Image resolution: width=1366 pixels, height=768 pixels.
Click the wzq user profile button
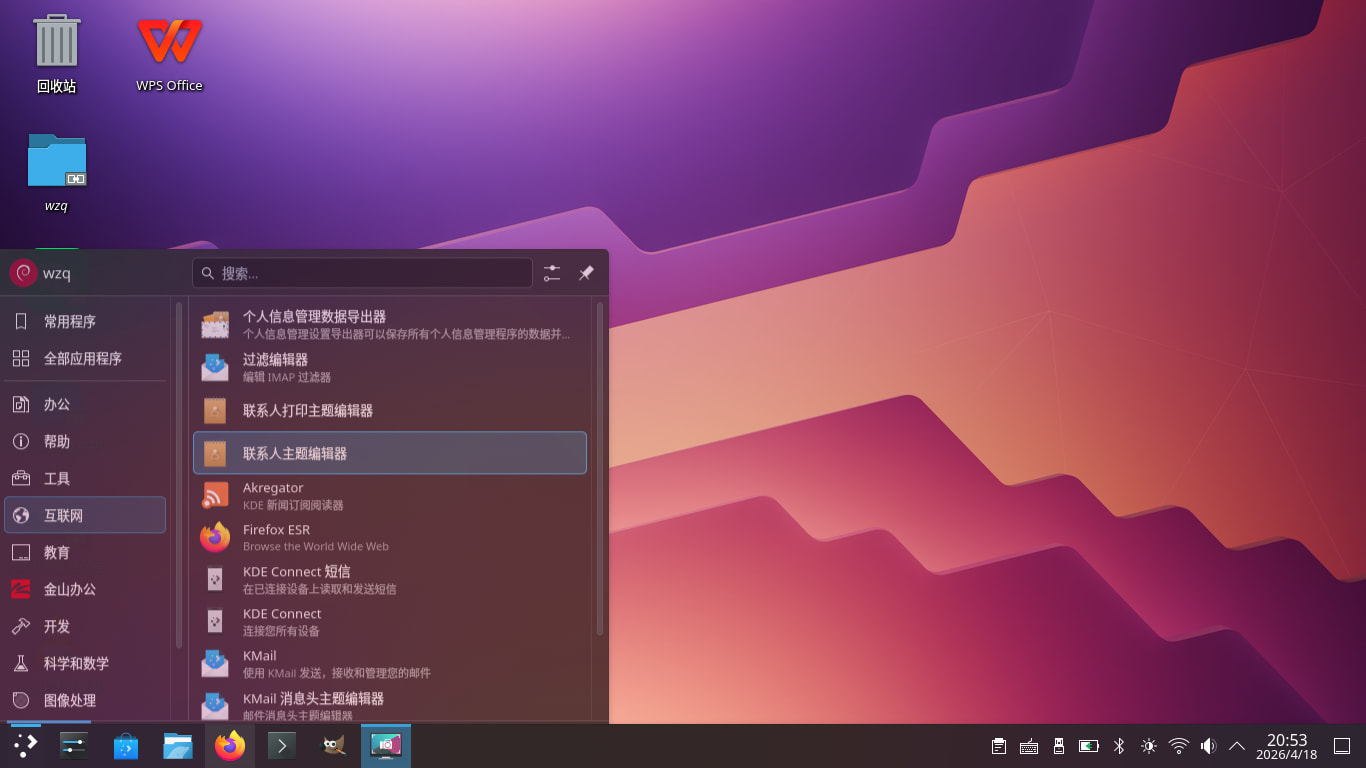click(x=42, y=273)
